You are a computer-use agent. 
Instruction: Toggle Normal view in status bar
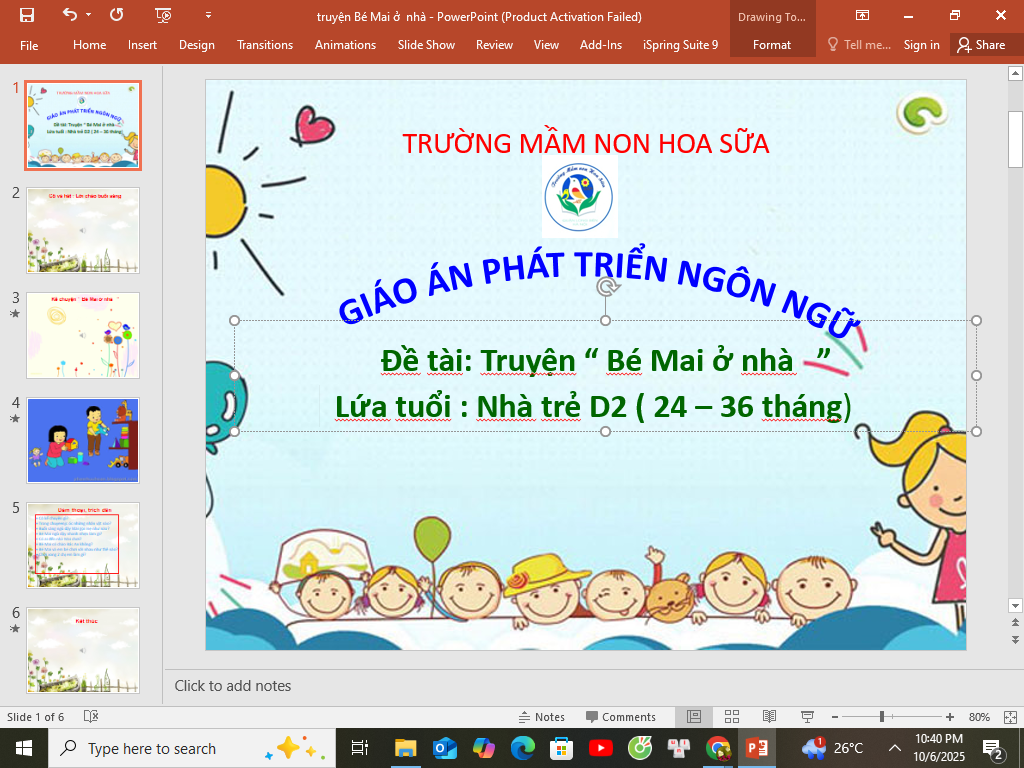pyautogui.click(x=694, y=717)
